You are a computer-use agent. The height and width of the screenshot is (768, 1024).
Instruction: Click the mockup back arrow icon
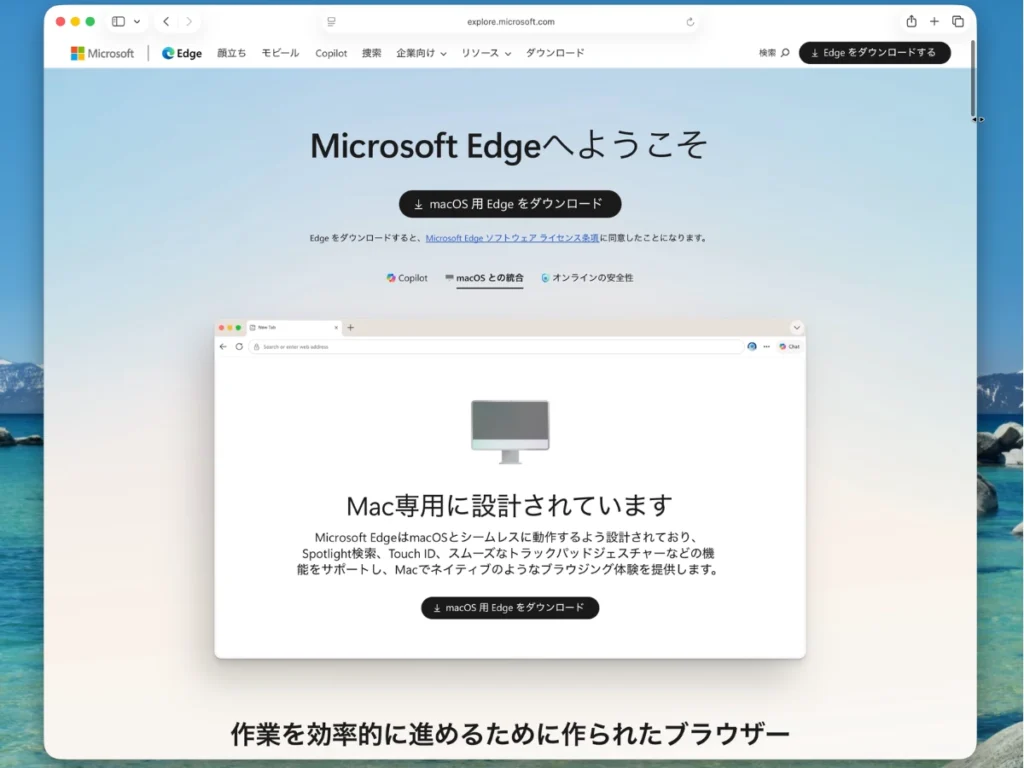[223, 347]
